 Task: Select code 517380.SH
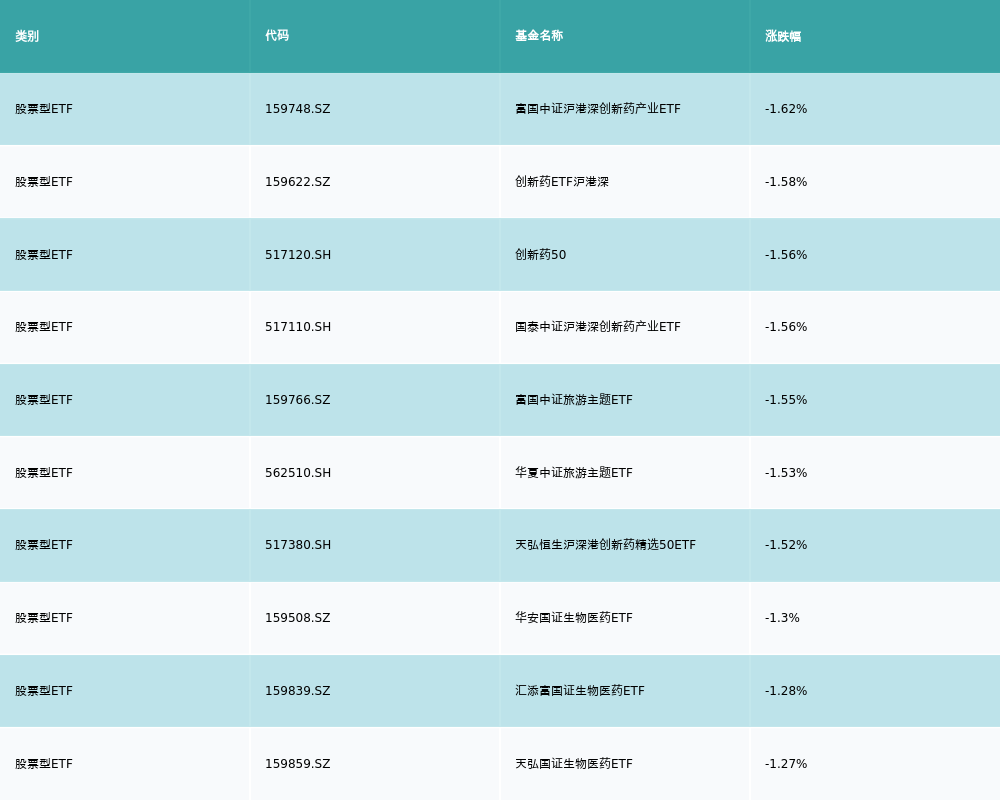298,545
